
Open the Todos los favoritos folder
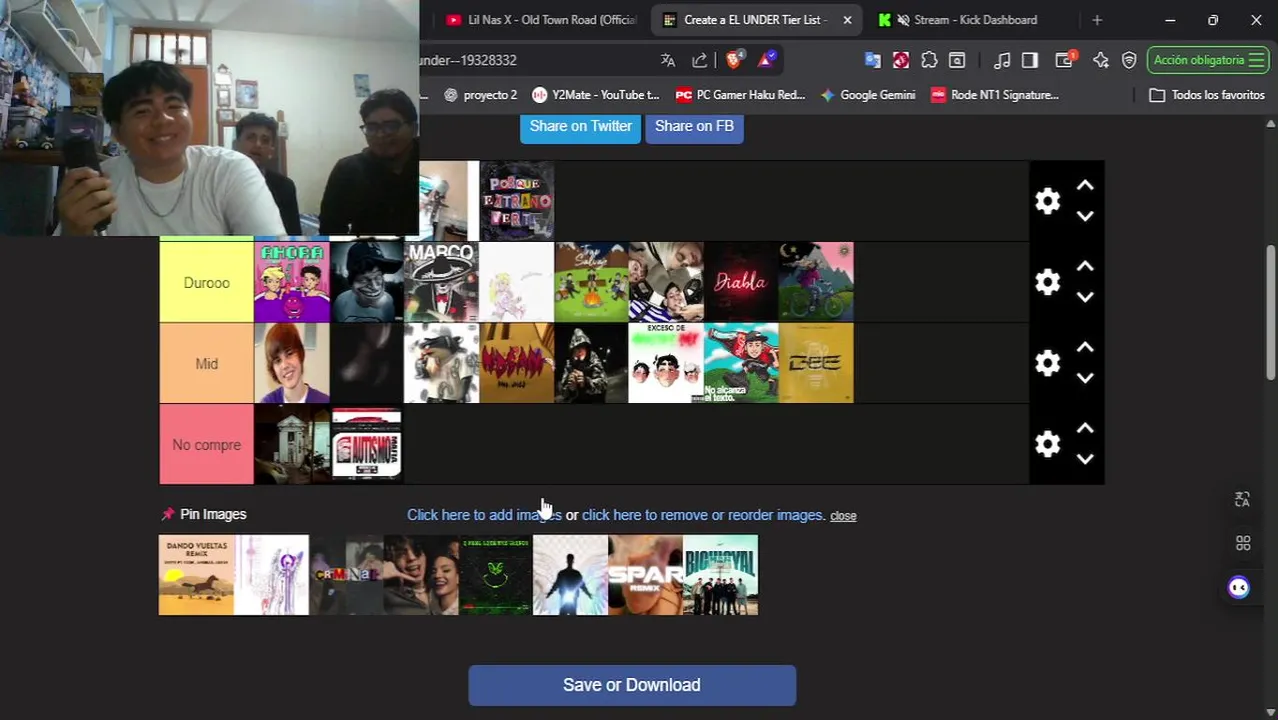[x=1207, y=95]
